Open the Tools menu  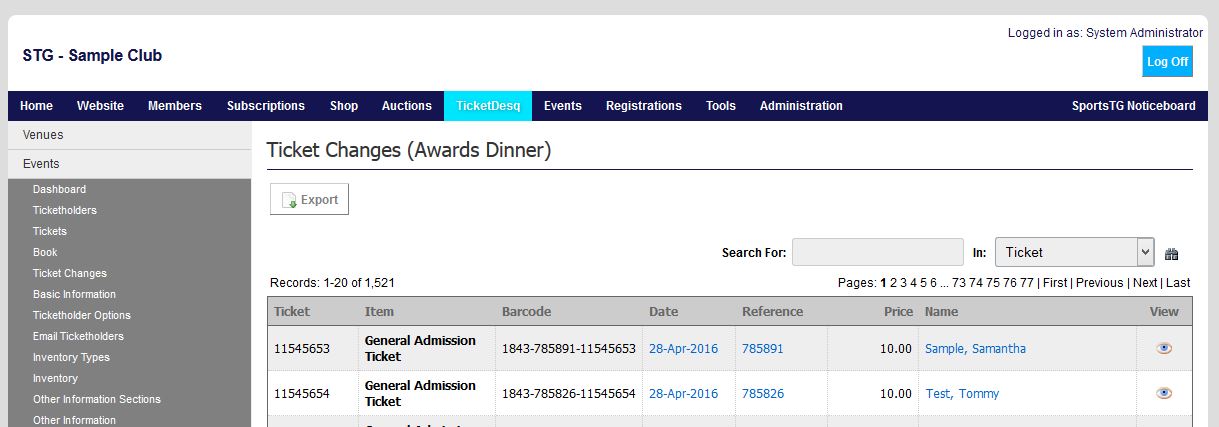721,106
